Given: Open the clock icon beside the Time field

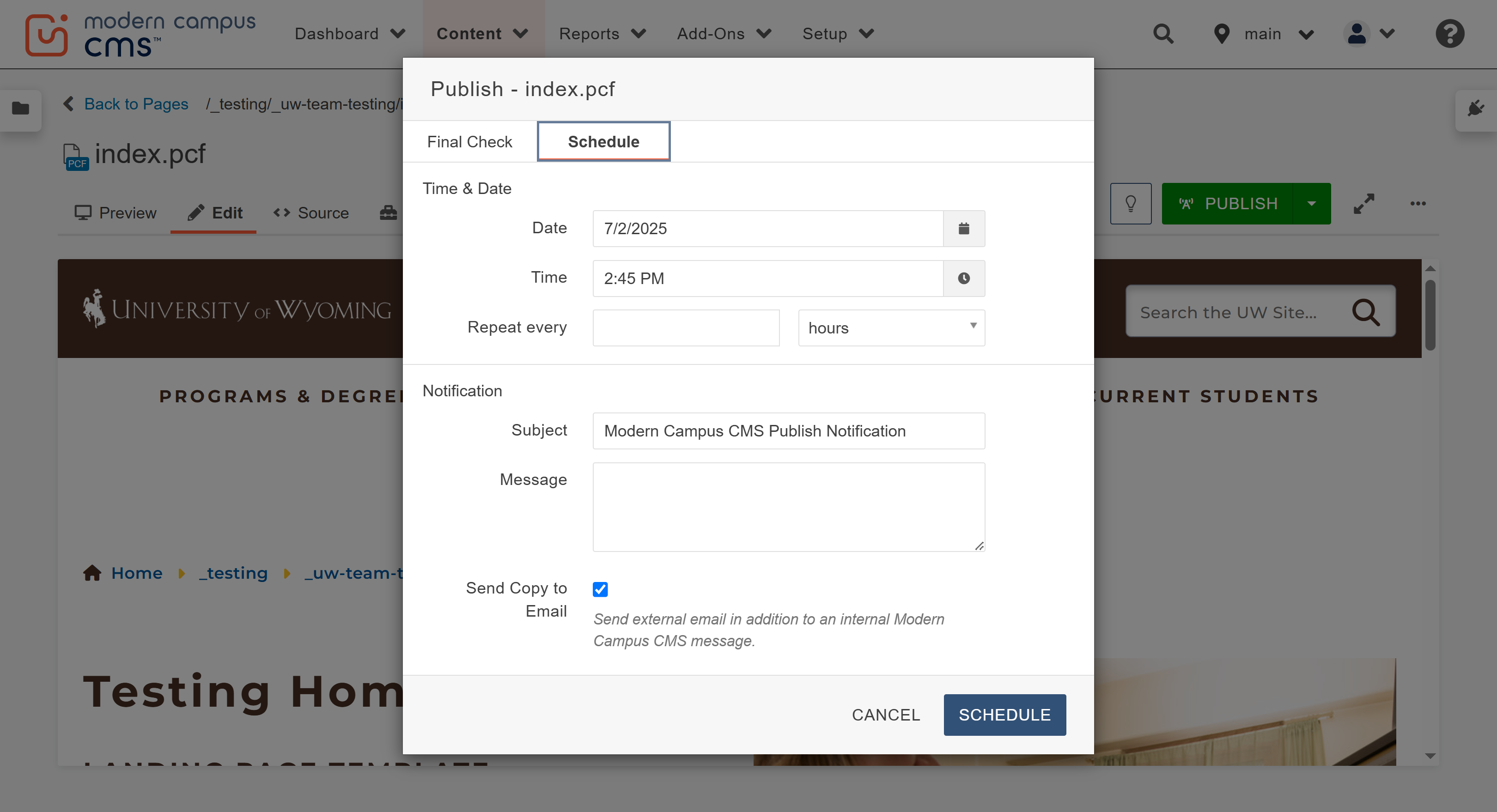Looking at the screenshot, I should point(963,278).
